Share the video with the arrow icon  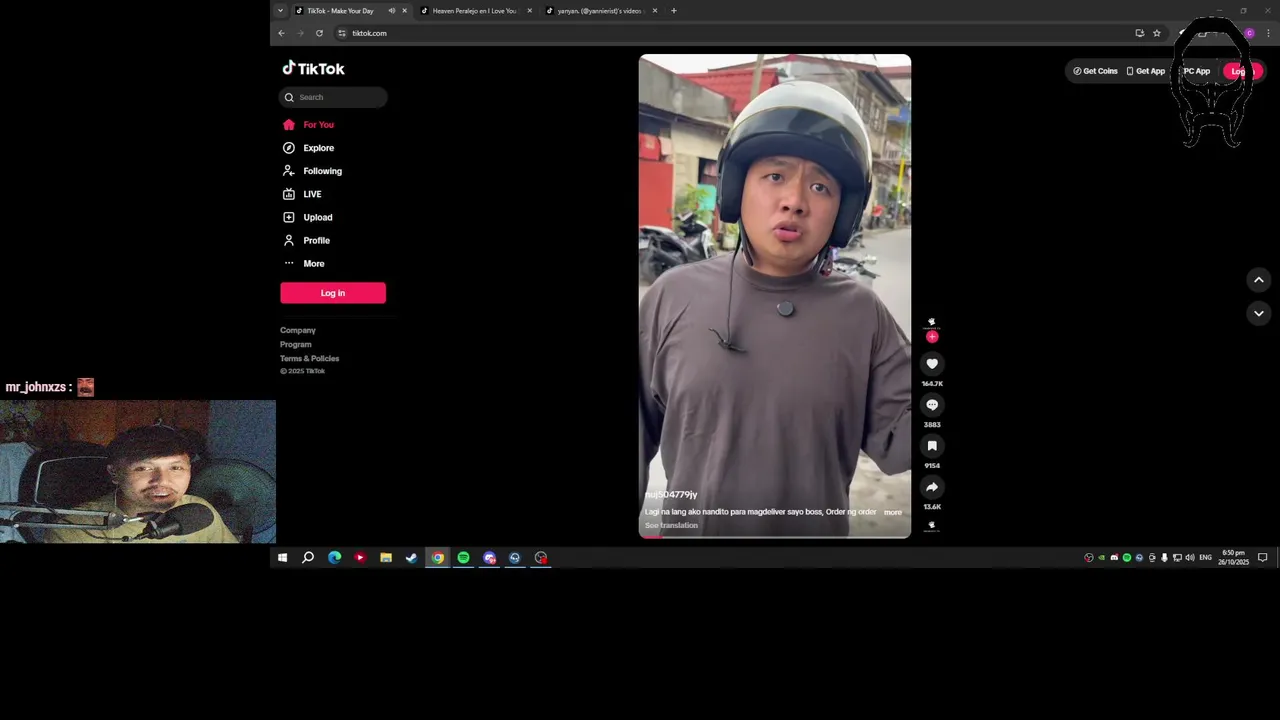pyautogui.click(x=932, y=487)
